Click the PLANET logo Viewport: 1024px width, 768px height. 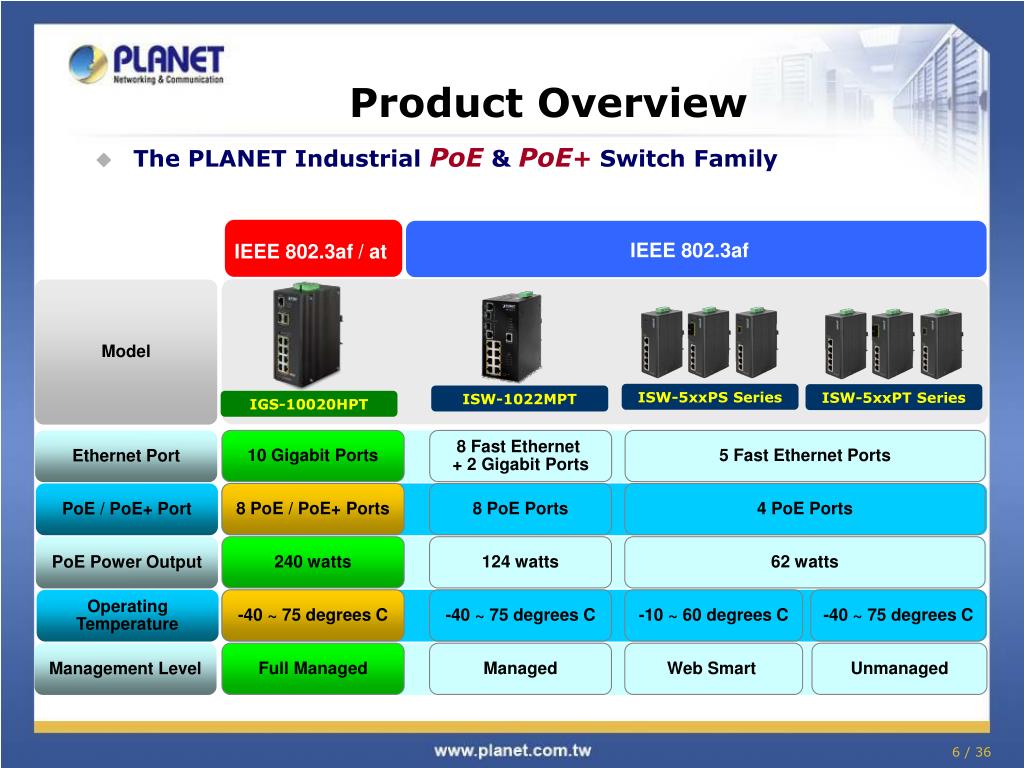coord(146,64)
